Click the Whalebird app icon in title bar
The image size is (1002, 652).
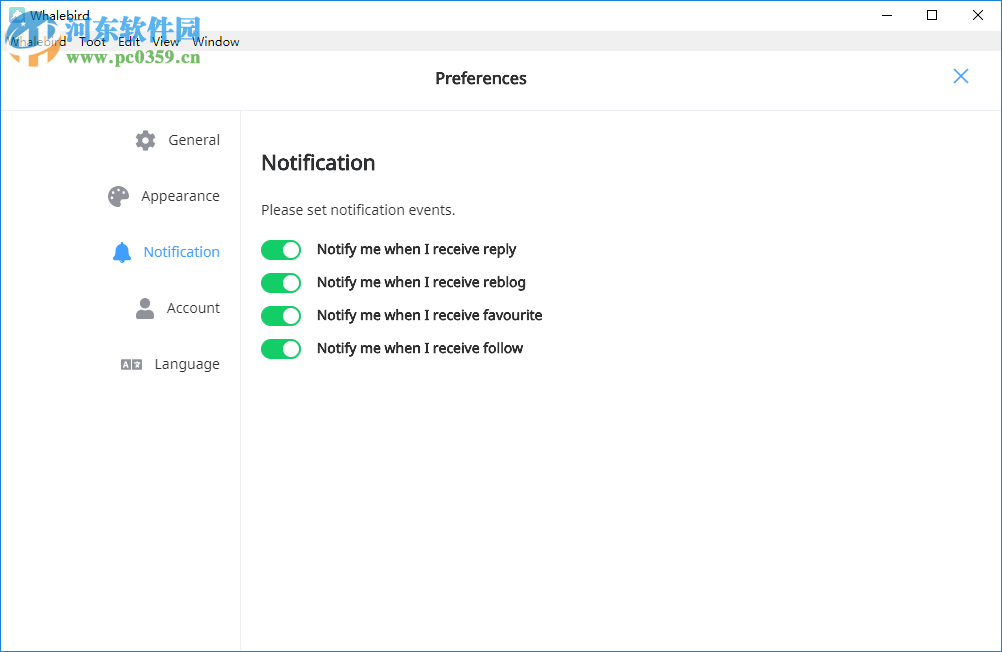[x=16, y=15]
